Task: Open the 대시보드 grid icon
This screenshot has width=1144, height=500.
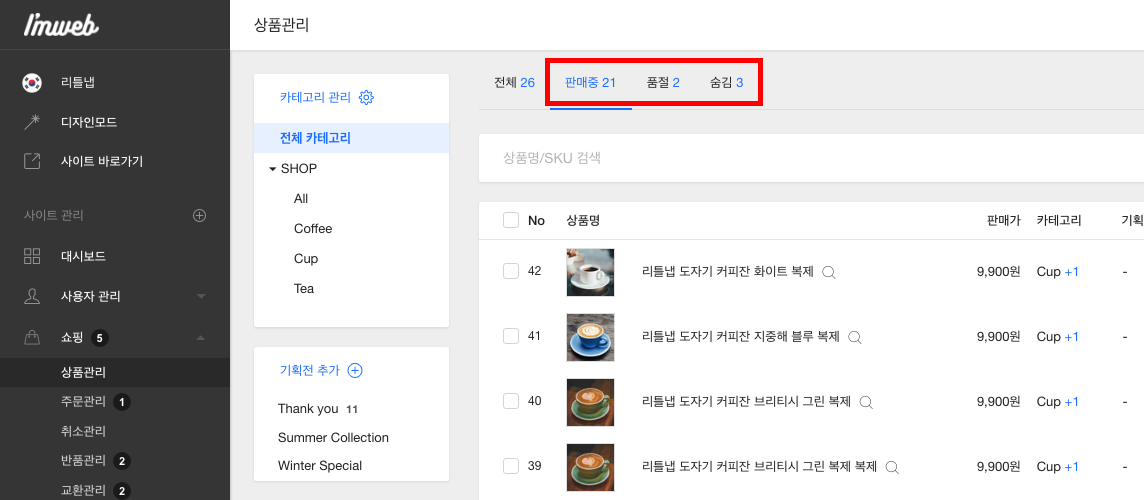Action: 31,256
